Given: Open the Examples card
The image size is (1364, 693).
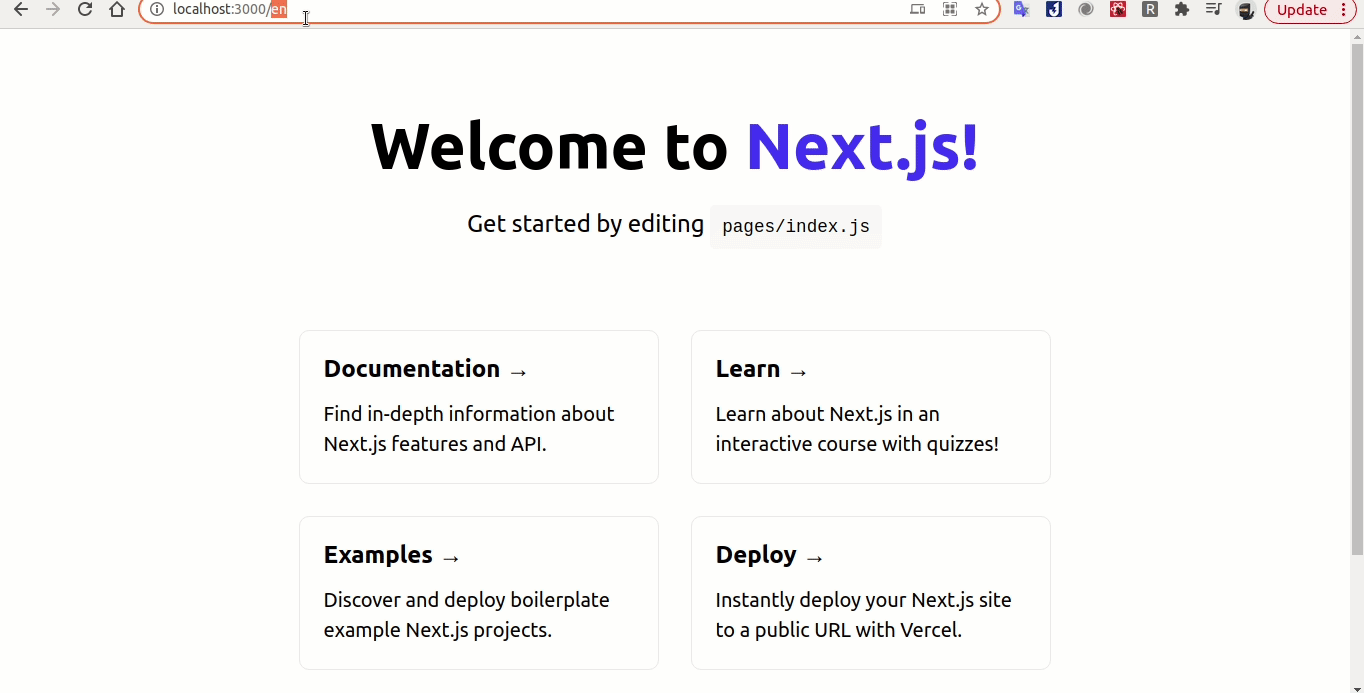Looking at the screenshot, I should pos(479,593).
